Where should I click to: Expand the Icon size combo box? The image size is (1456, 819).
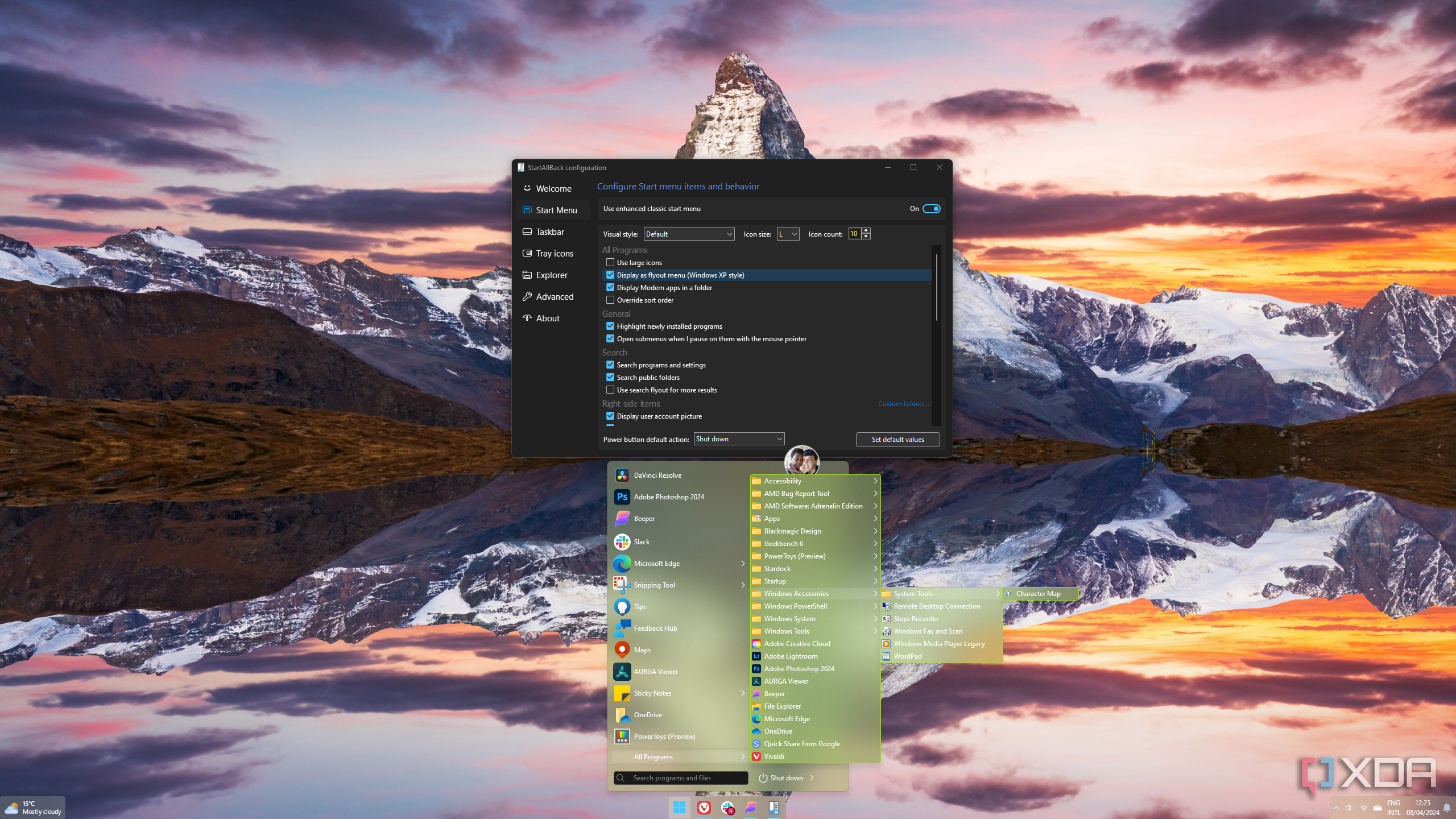[788, 234]
